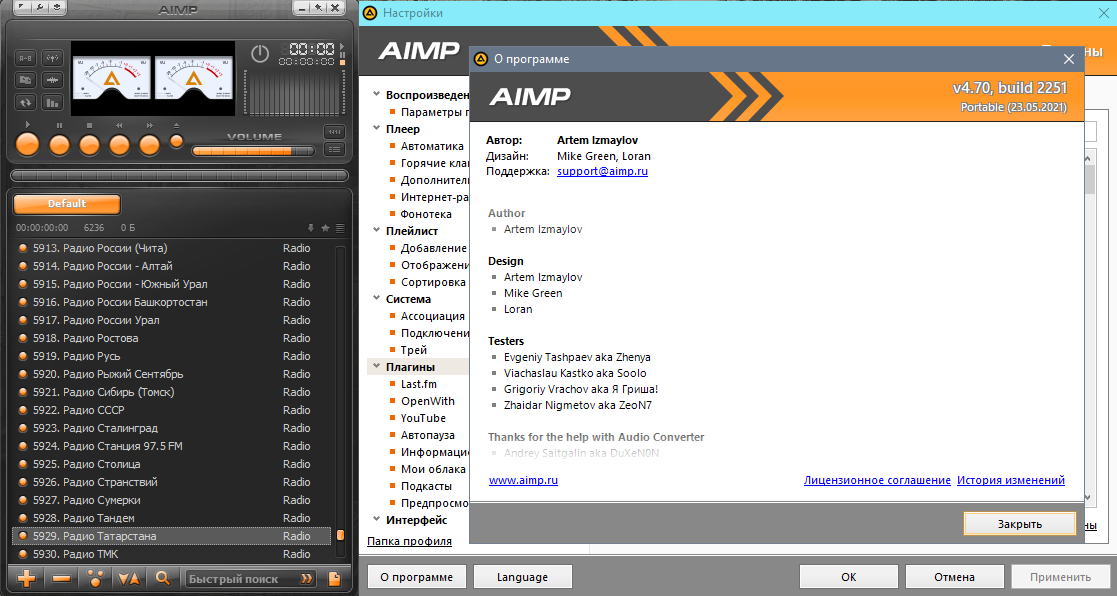
Task: Open Фонотека settings page
Action: point(426,214)
